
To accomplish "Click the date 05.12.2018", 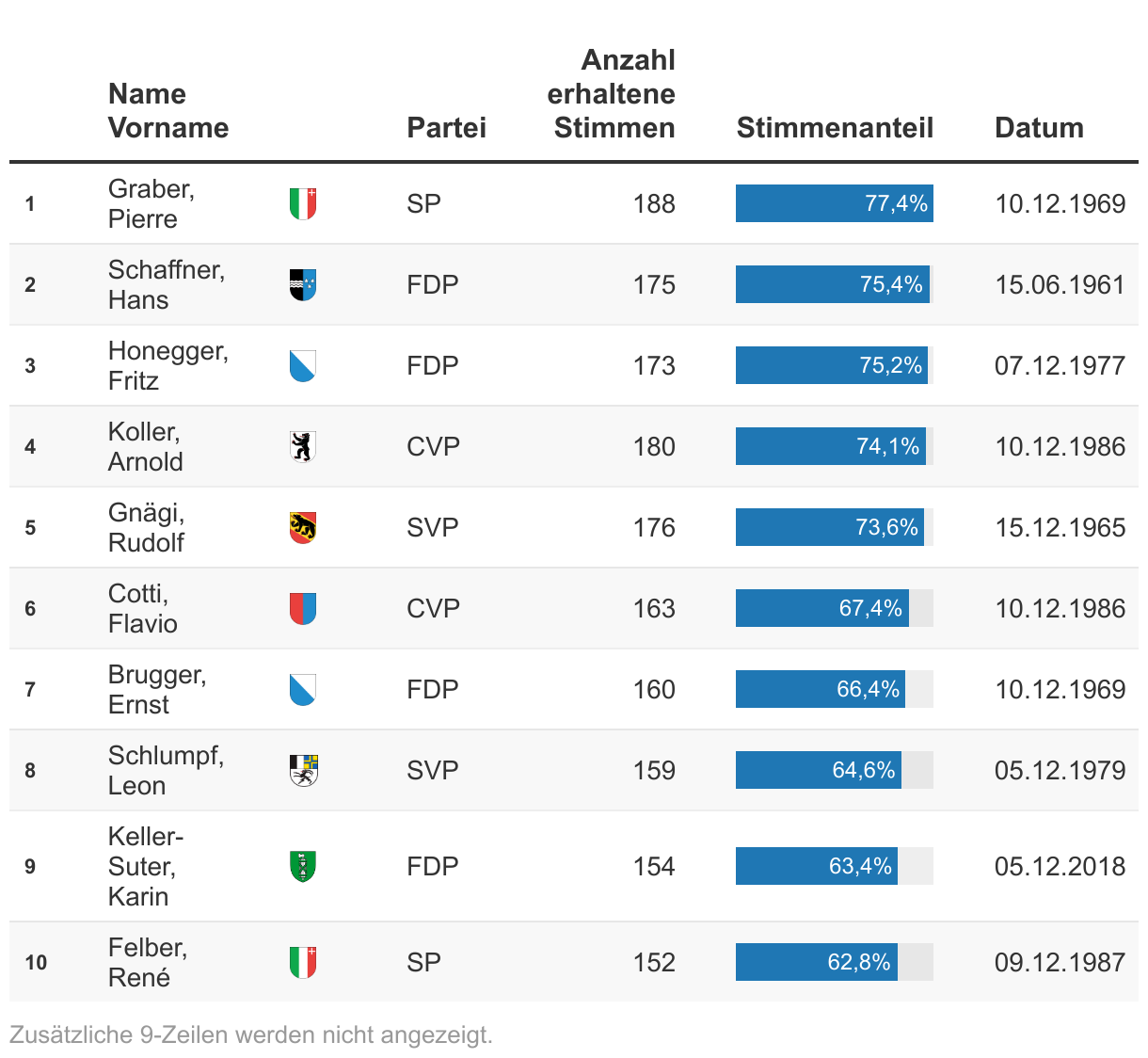I will tap(1060, 866).
